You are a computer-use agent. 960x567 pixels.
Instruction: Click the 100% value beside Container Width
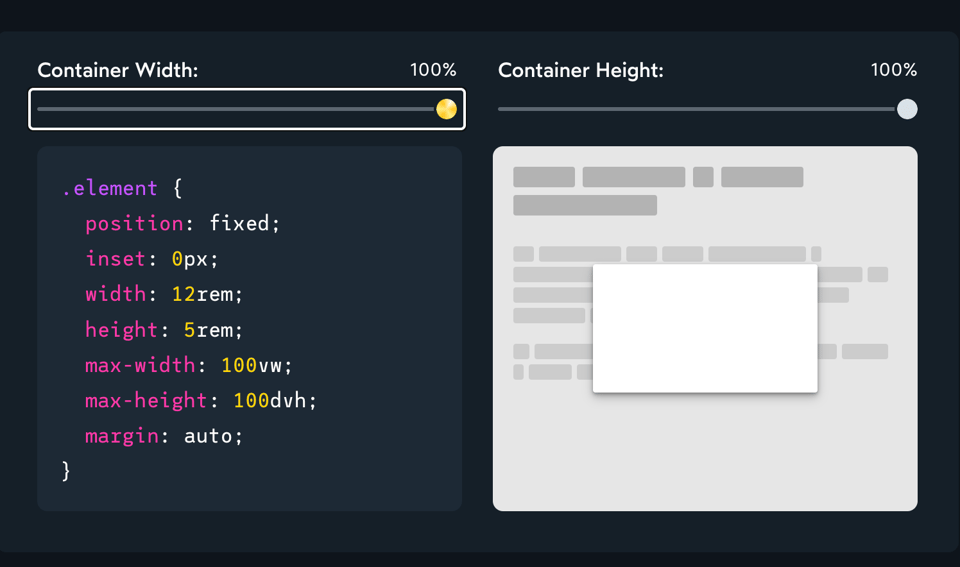click(x=433, y=70)
